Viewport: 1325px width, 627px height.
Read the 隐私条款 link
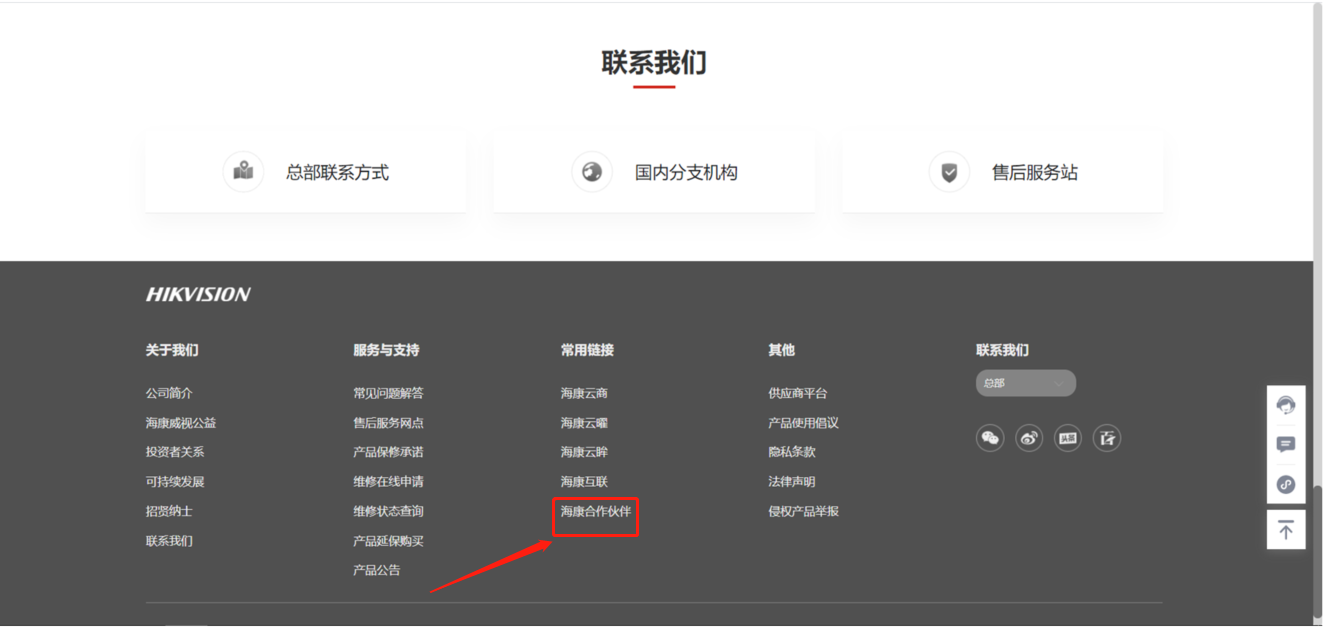tap(792, 452)
